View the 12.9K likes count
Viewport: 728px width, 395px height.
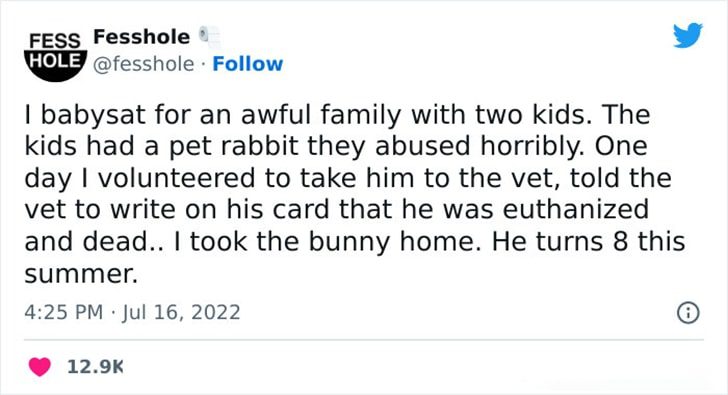(x=95, y=367)
